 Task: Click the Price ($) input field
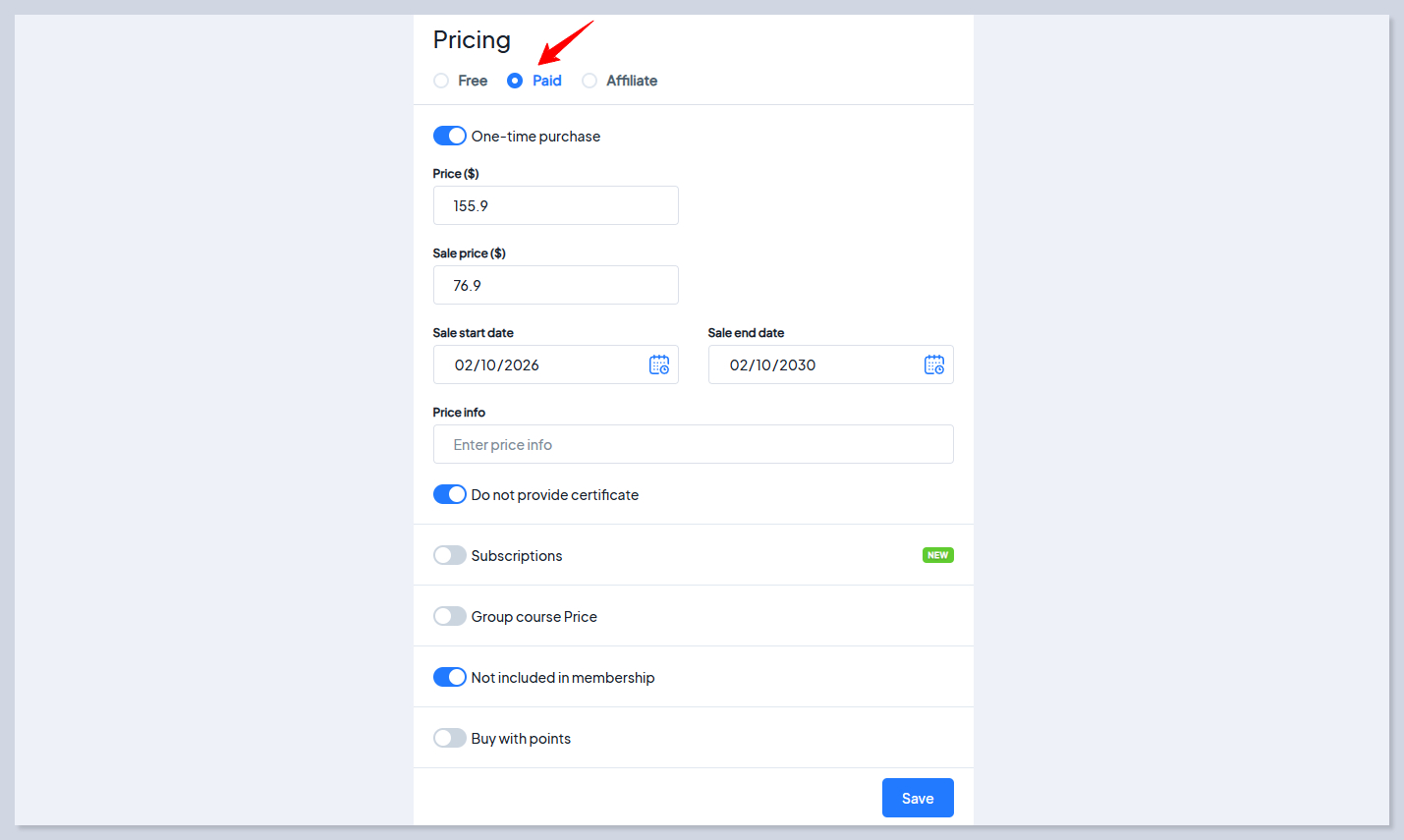point(555,205)
